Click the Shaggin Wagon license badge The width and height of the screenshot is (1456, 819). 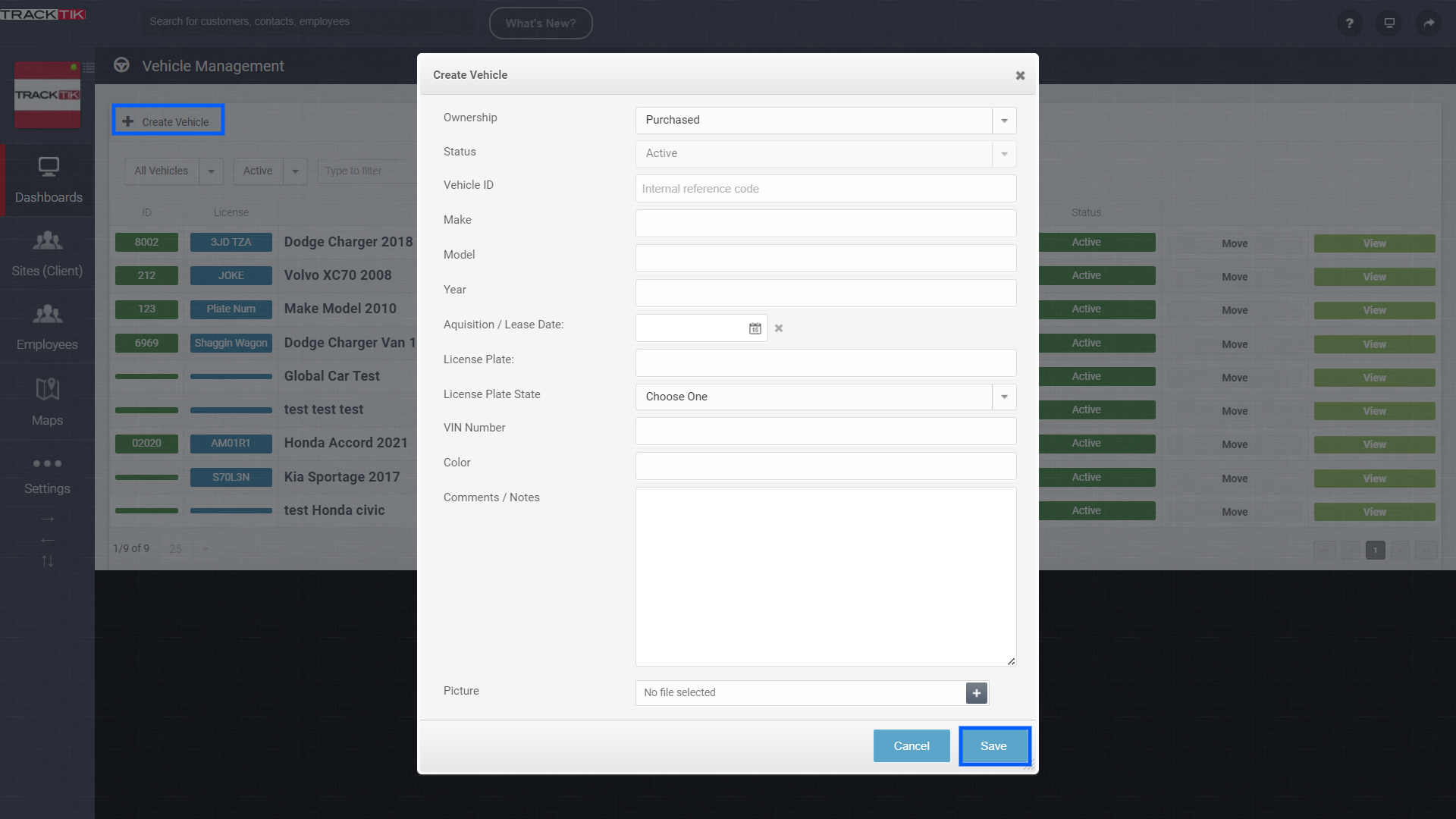pyautogui.click(x=231, y=344)
